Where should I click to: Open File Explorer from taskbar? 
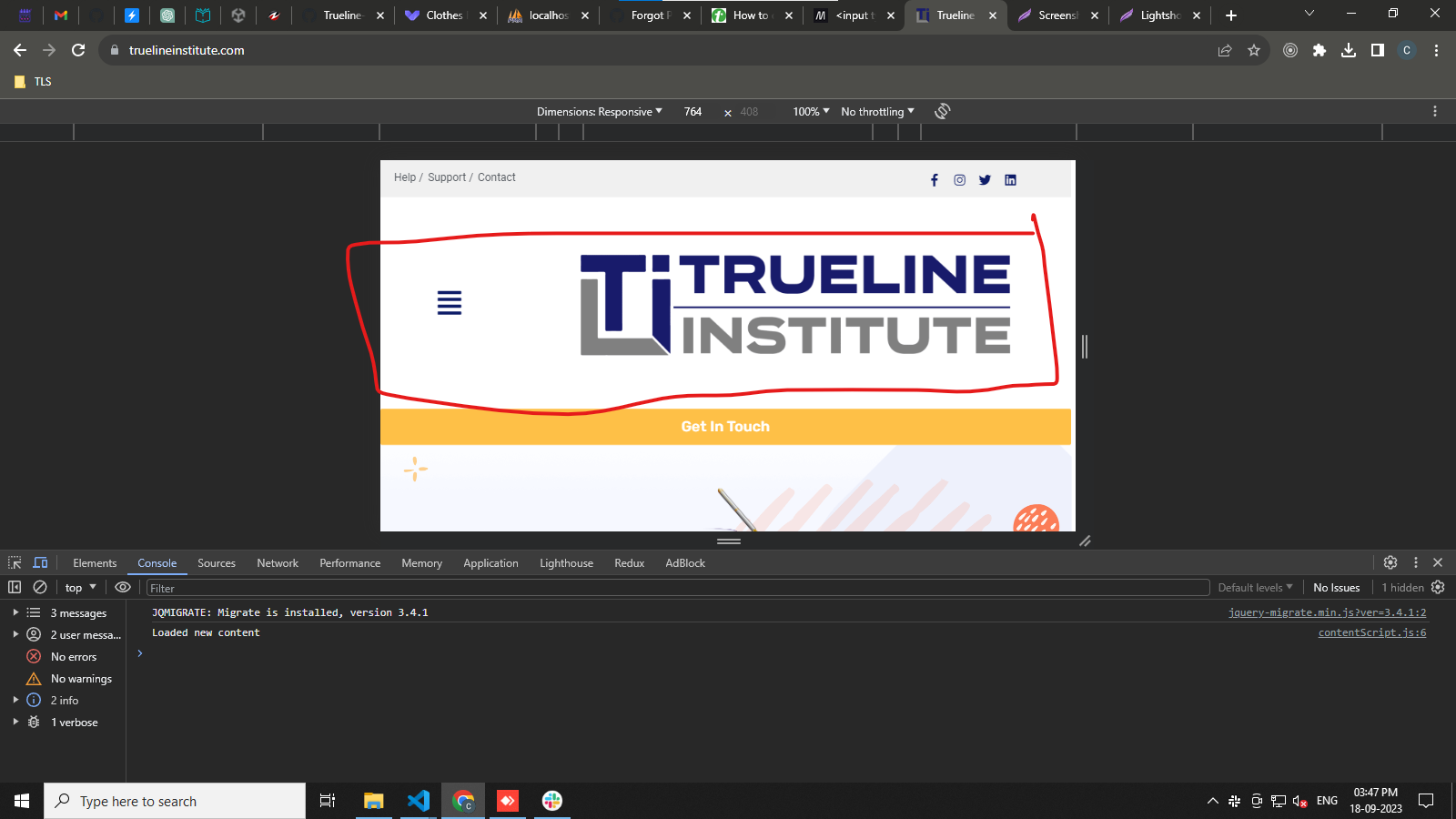coord(374,801)
